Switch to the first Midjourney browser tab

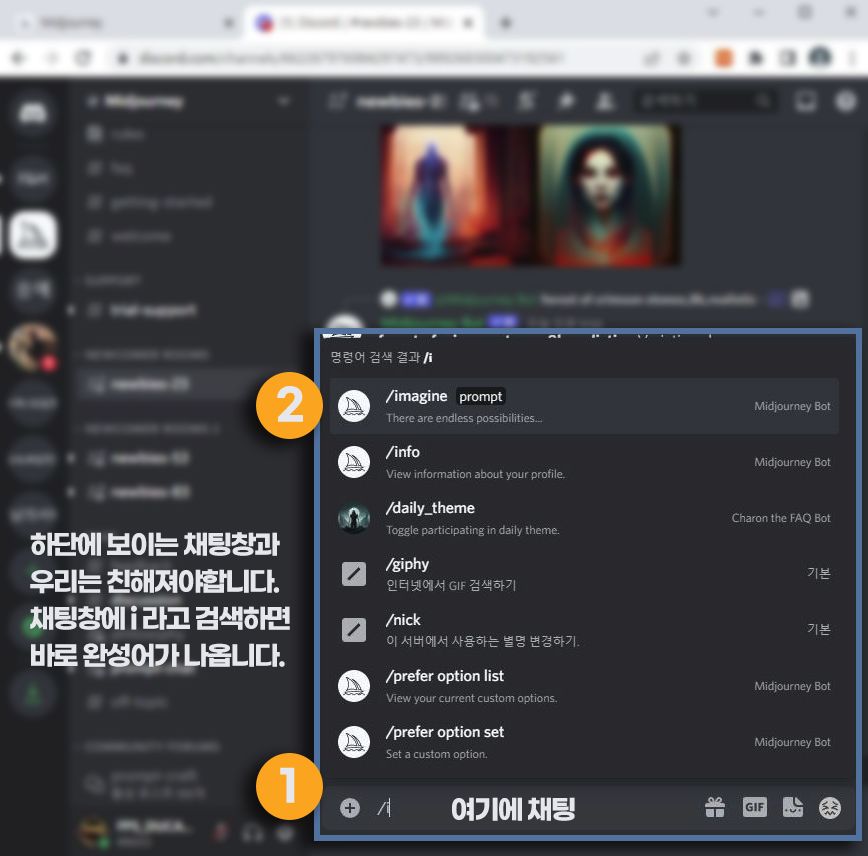(127, 23)
